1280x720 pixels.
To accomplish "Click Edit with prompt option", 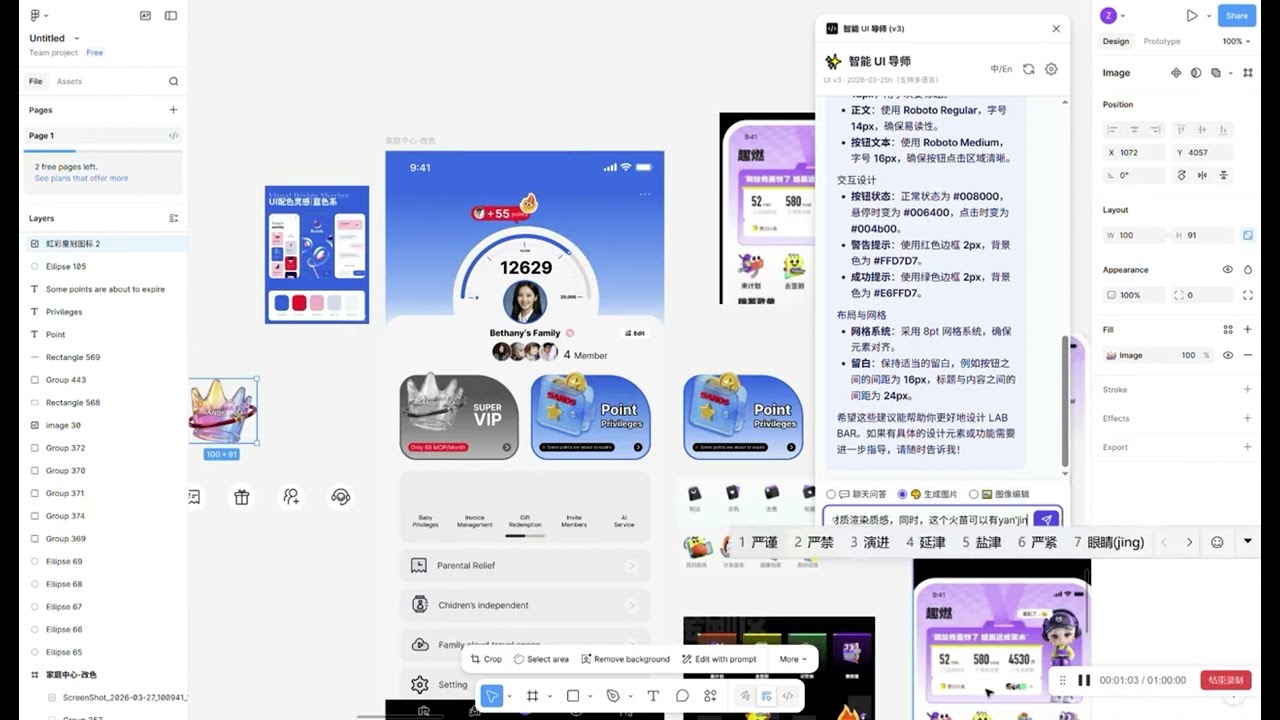I will (x=719, y=659).
